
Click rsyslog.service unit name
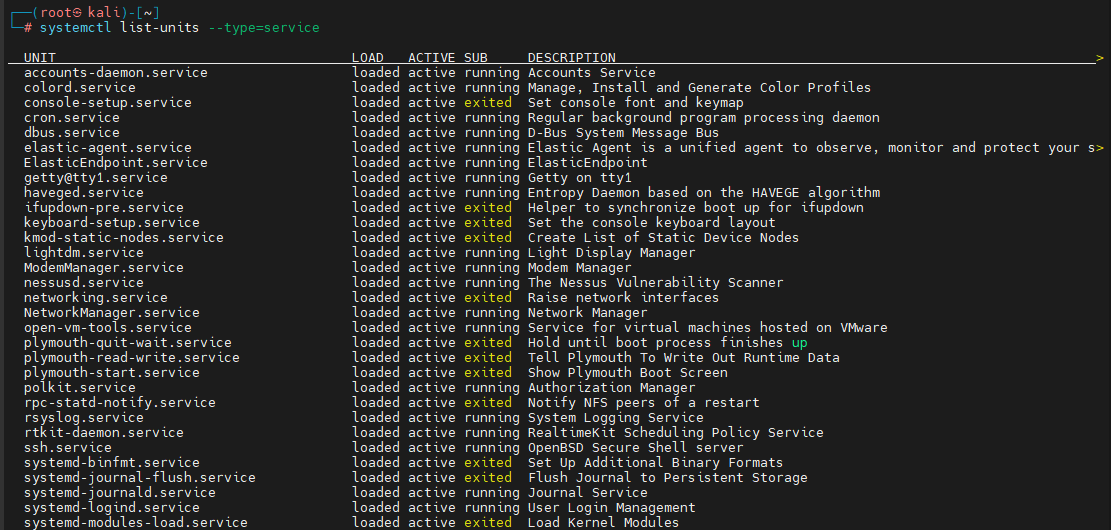click(84, 417)
